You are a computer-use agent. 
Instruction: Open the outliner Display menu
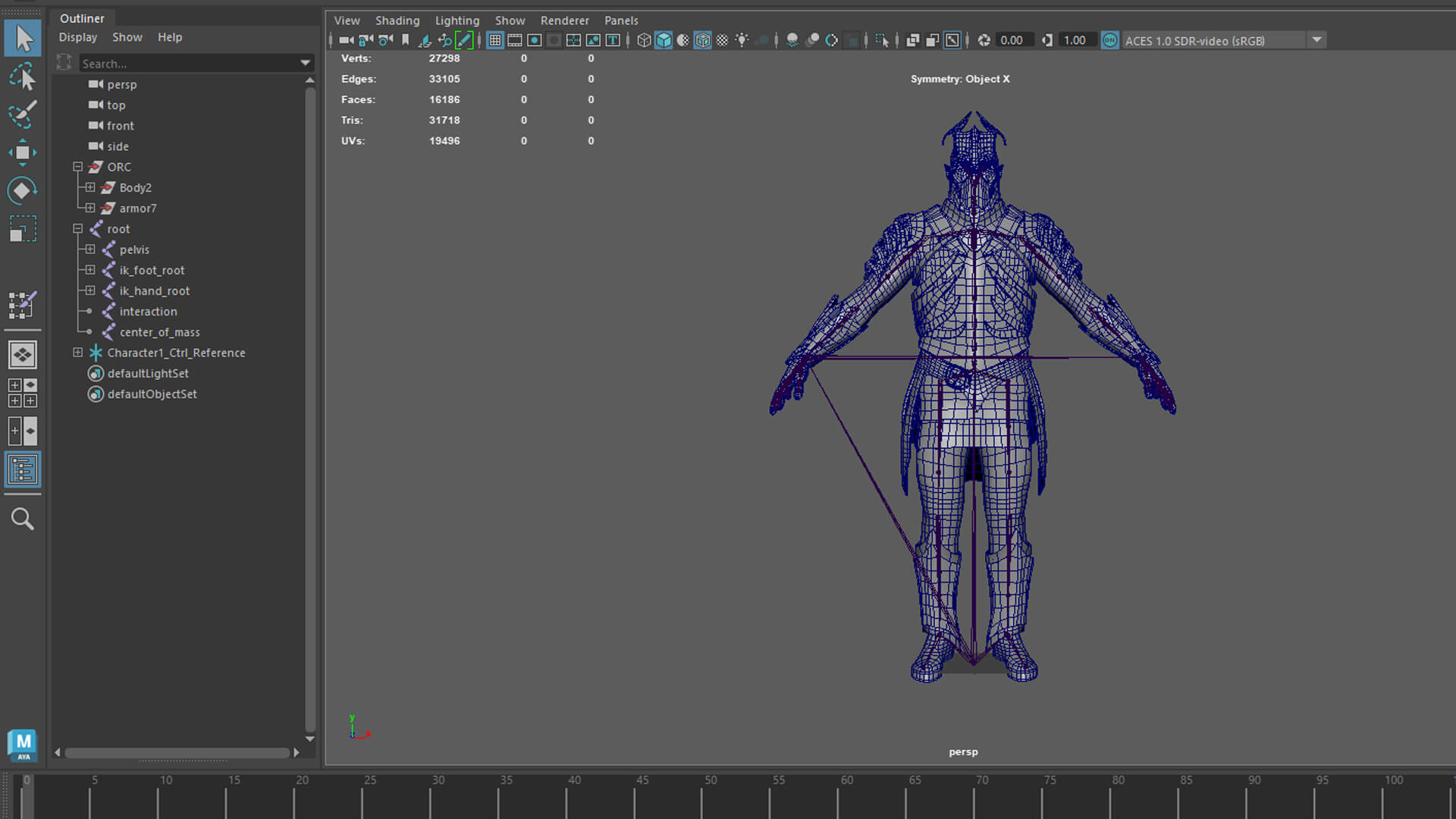click(x=78, y=37)
